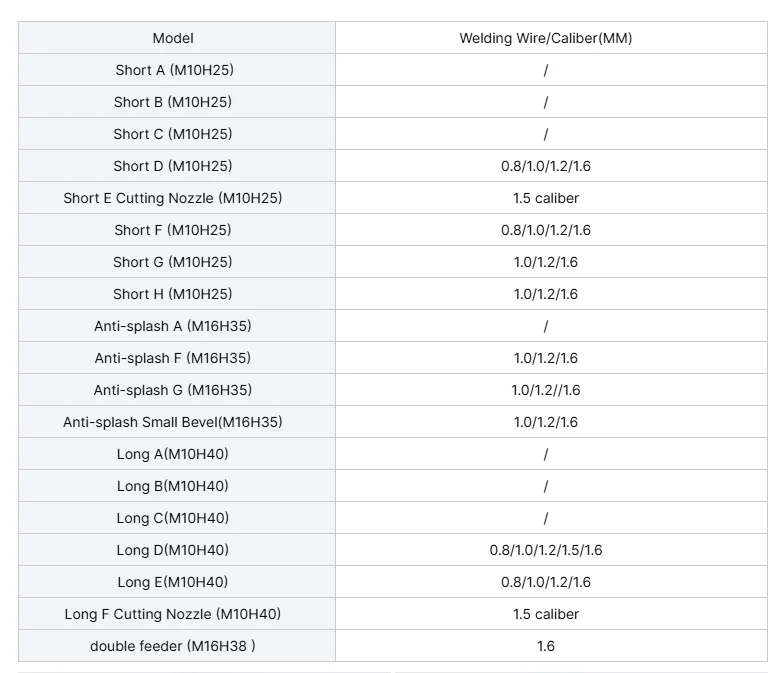
Task: Click the Model column header
Action: tap(177, 38)
